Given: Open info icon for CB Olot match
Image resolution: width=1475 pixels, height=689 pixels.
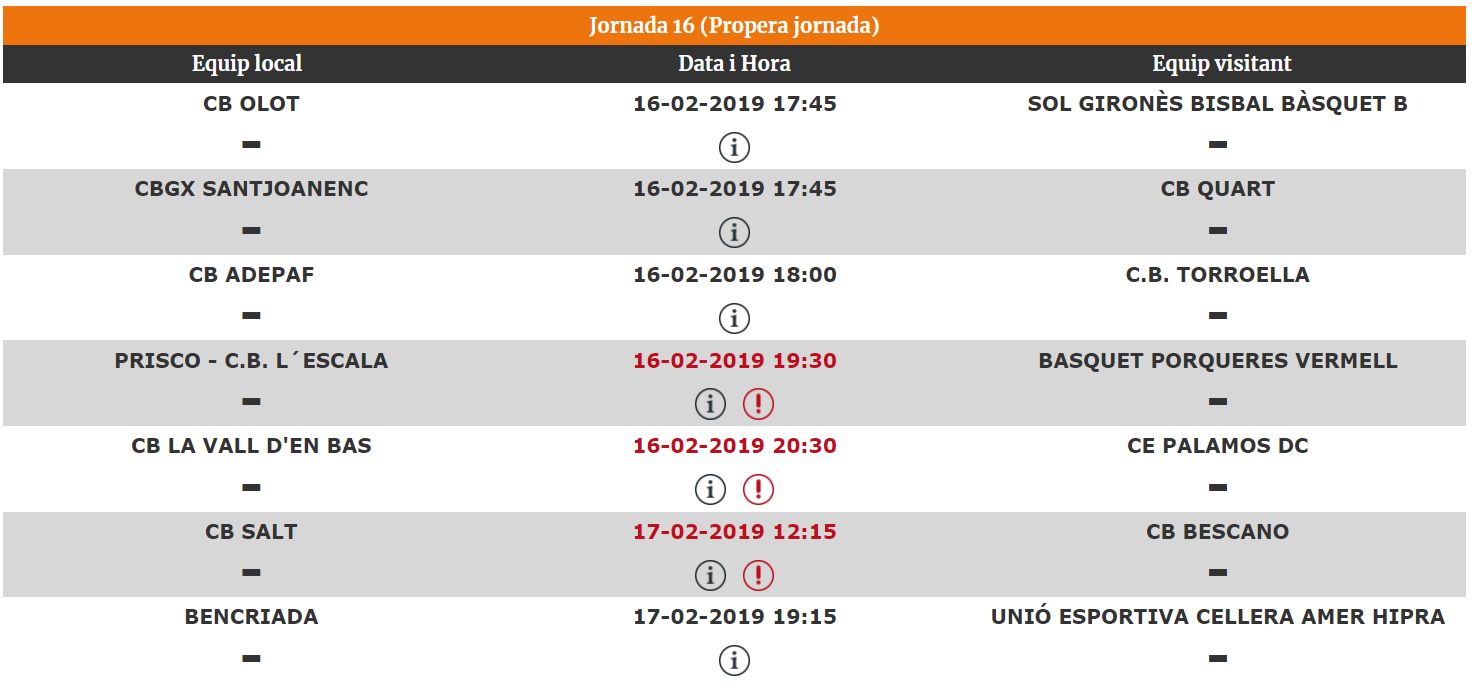Looking at the screenshot, I should point(734,148).
